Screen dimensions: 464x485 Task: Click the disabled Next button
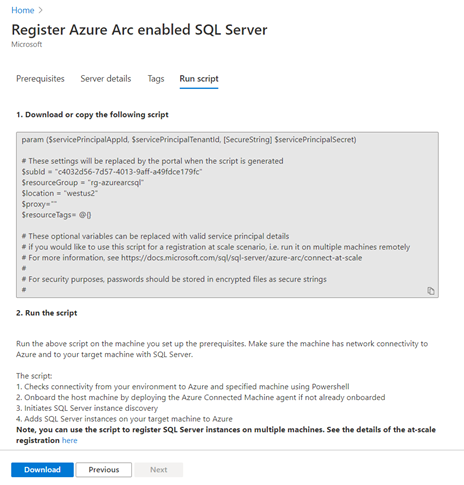click(158, 470)
